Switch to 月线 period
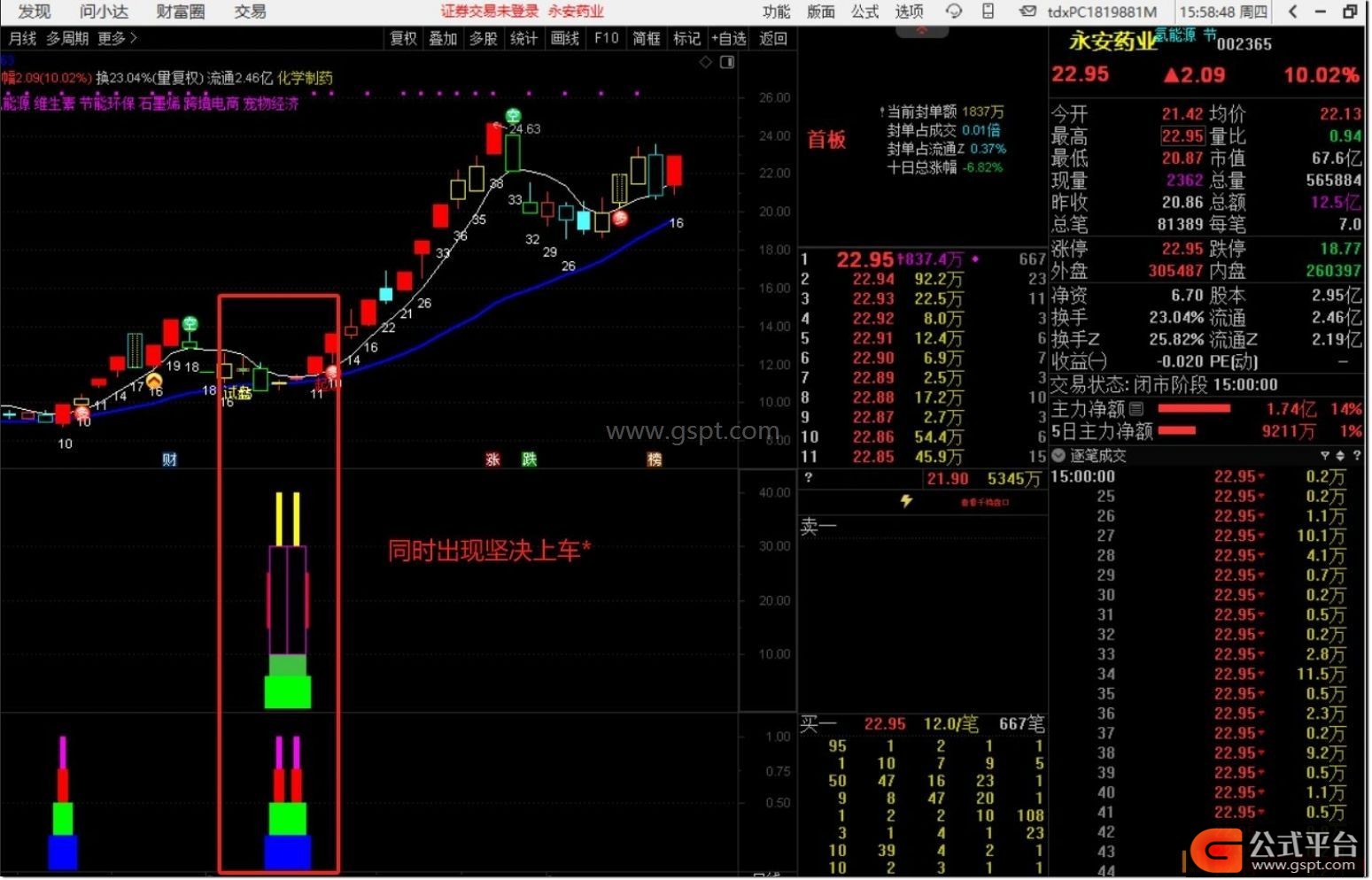 tap(22, 38)
